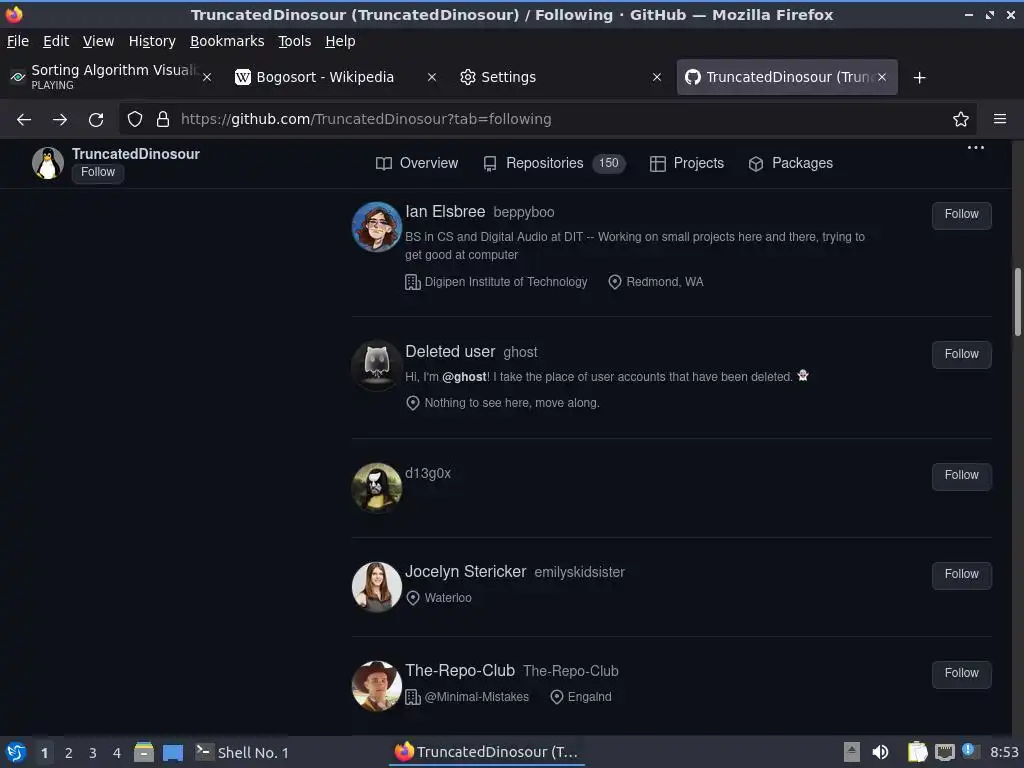Image resolution: width=1024 pixels, height=768 pixels.
Task: Open the Repositories profile tab
Action: (x=554, y=163)
